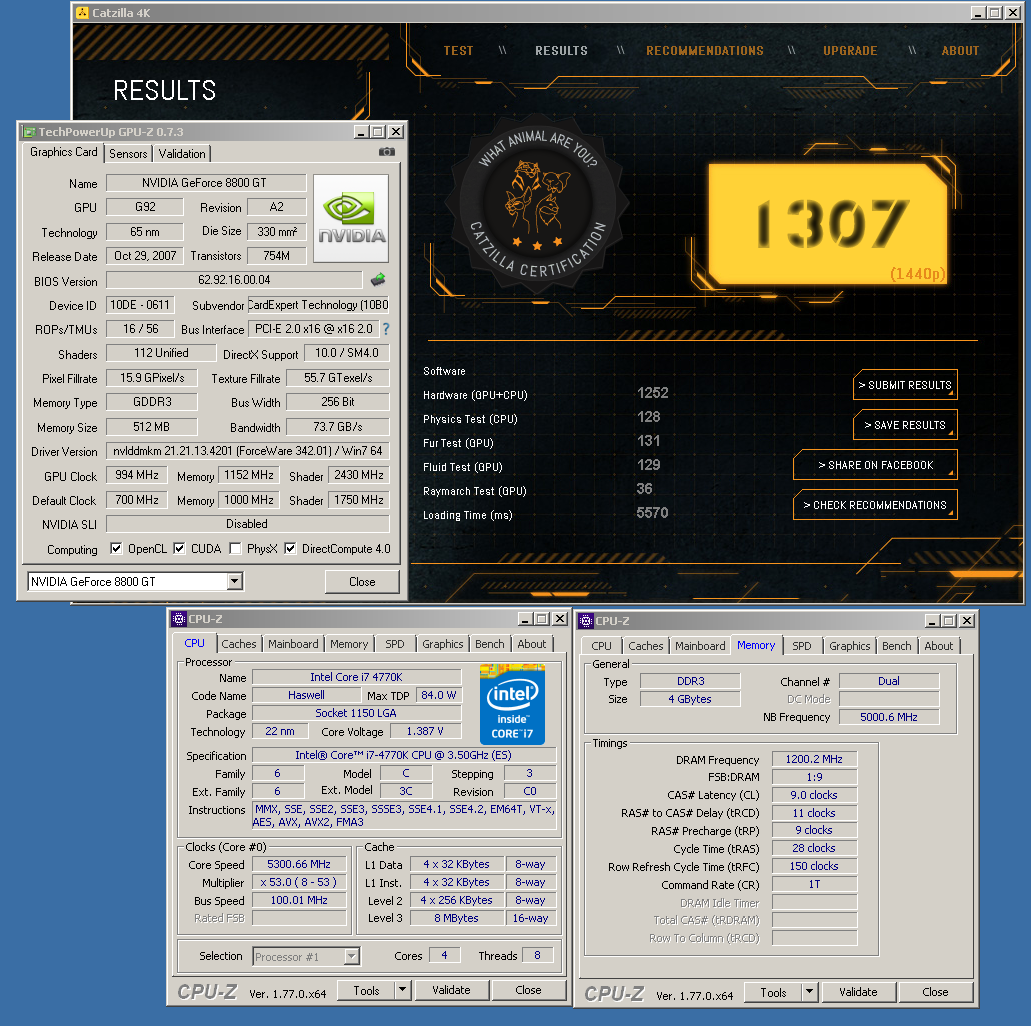Click the right CPU-Z window title icon
This screenshot has height=1026, width=1031.
(586, 621)
